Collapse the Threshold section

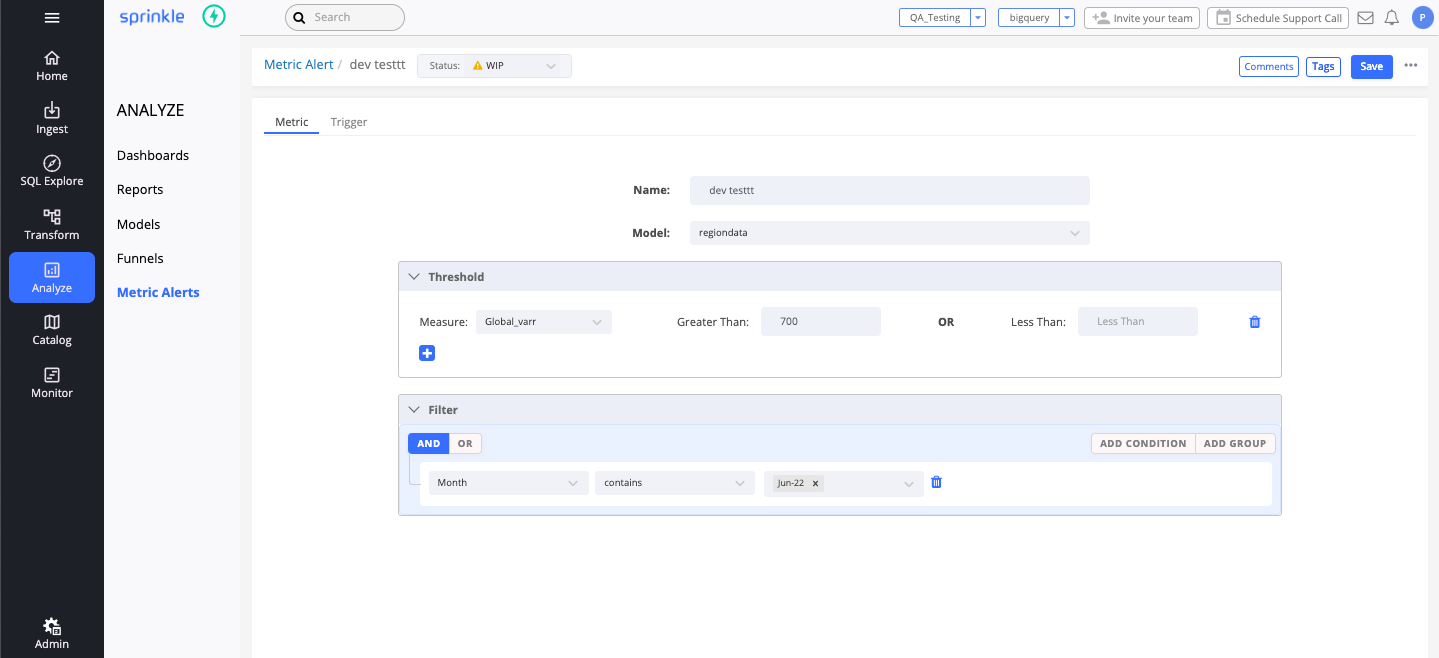coord(414,277)
